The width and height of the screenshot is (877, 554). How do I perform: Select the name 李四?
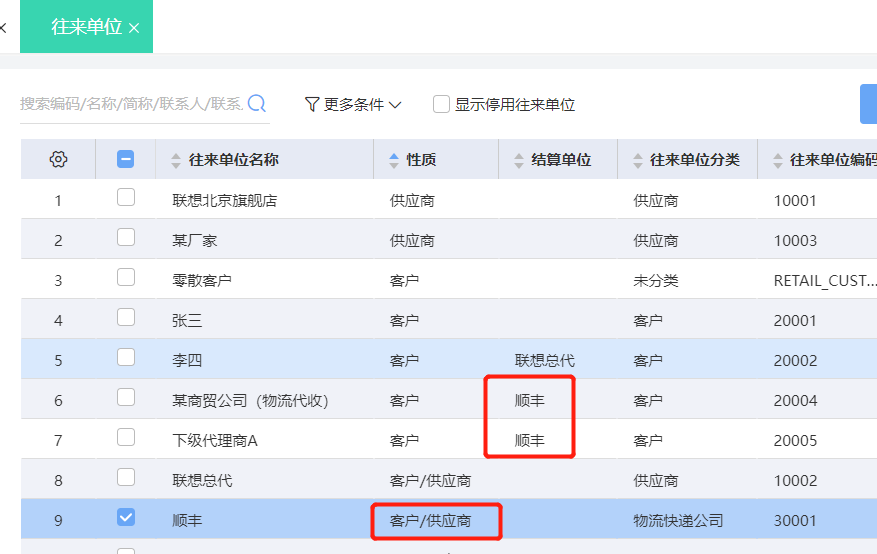pyautogui.click(x=187, y=361)
